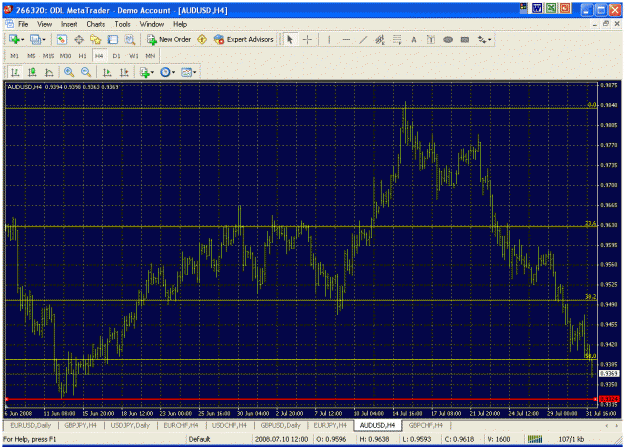Select the Vertical Line drawing tool
Screen dimensions: 625x447
click(x=329, y=39)
